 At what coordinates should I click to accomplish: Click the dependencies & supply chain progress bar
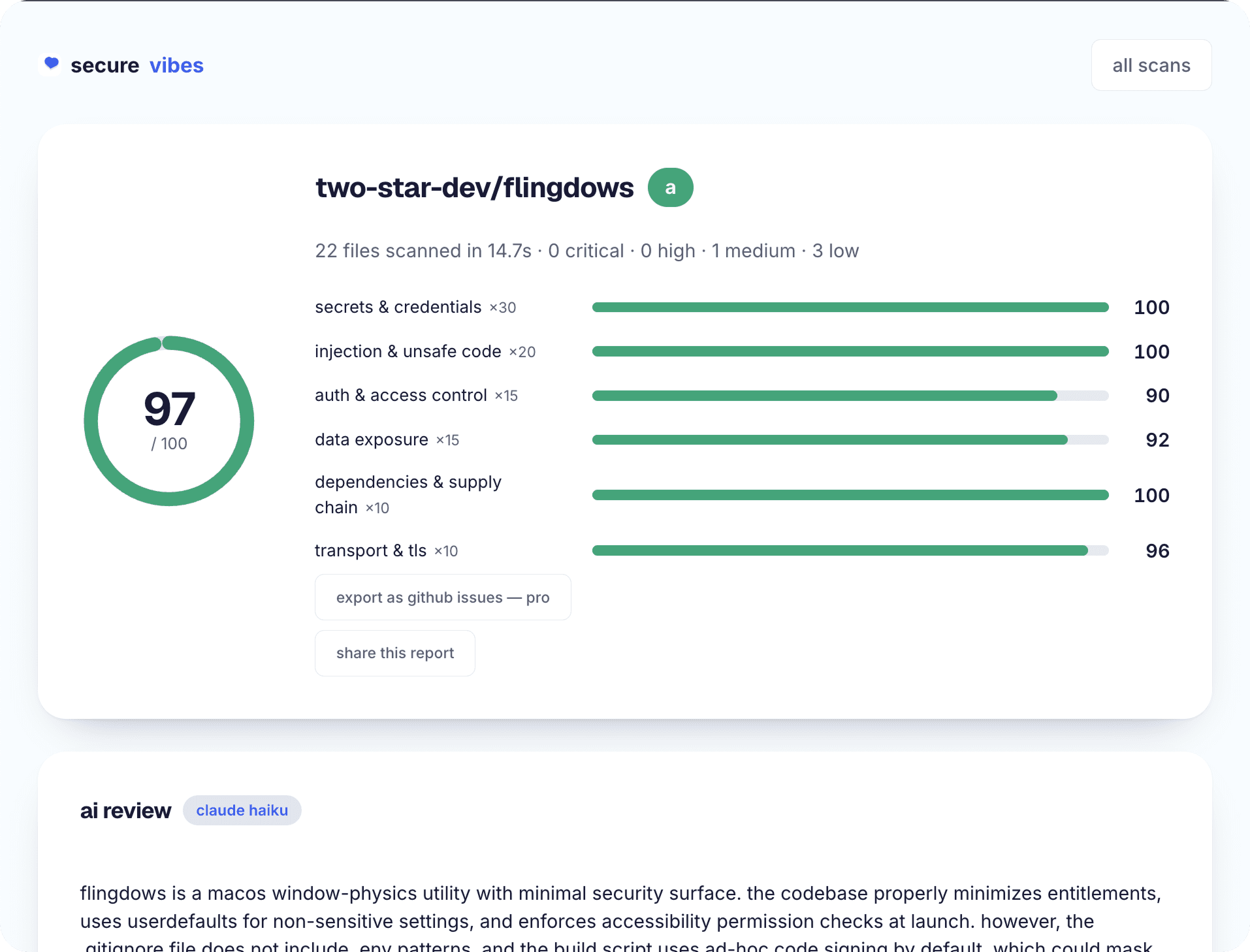click(x=850, y=496)
